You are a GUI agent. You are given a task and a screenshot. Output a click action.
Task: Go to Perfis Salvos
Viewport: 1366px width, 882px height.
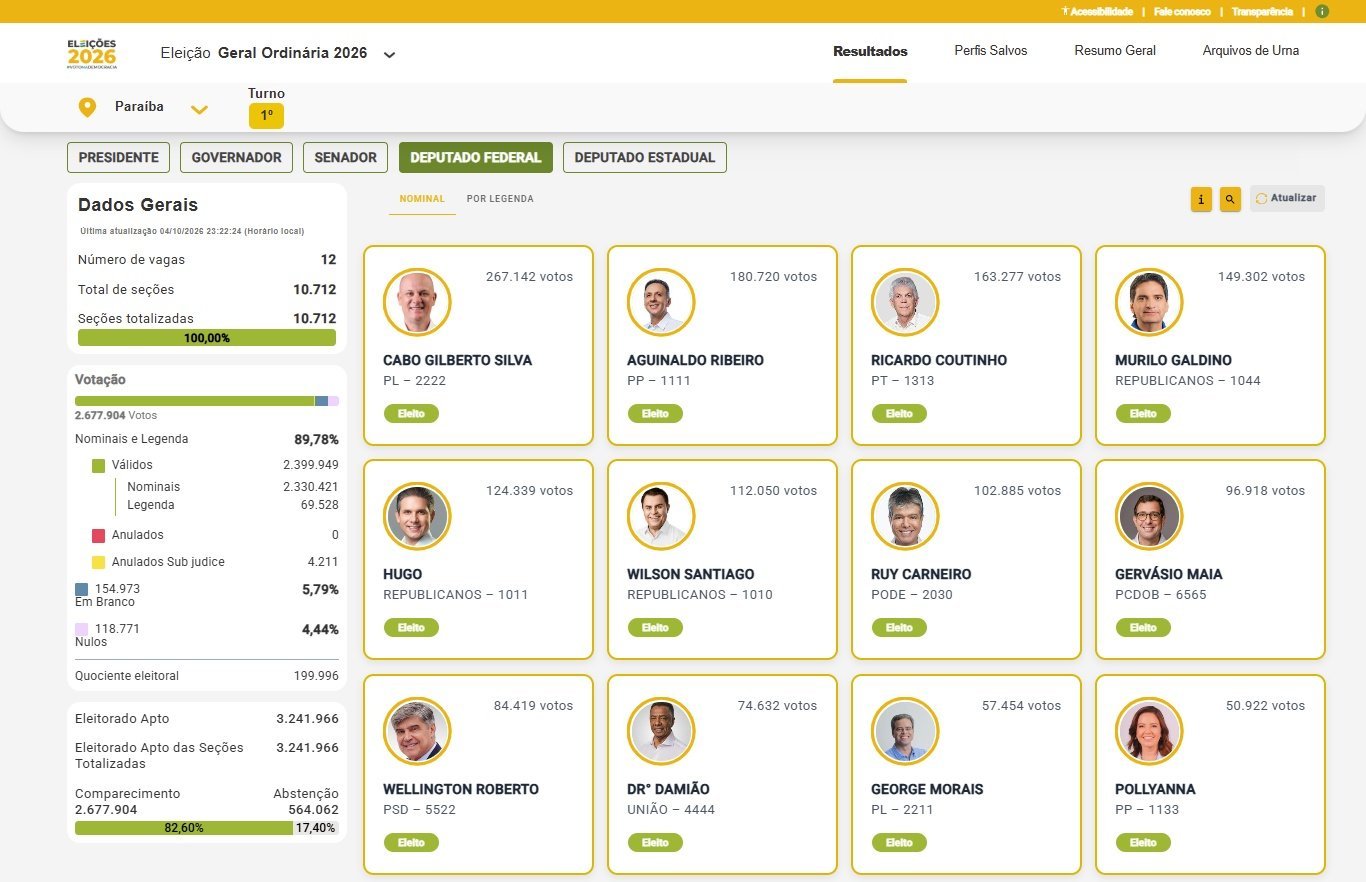991,51
